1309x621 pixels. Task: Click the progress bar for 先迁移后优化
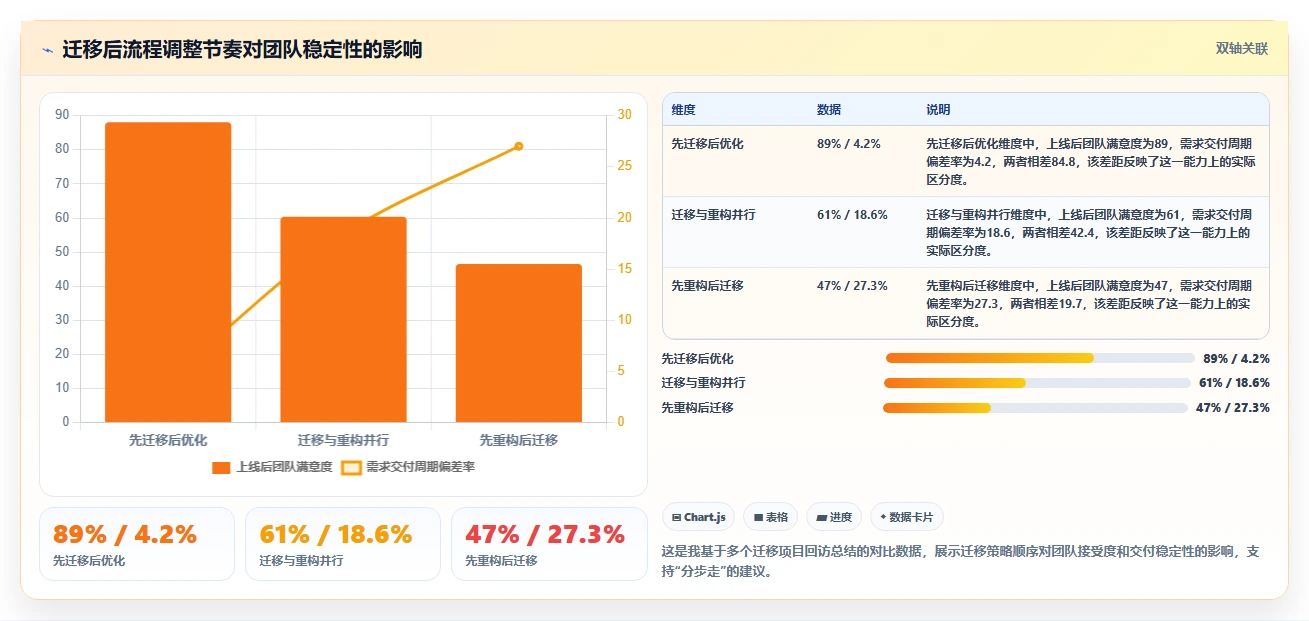click(x=1040, y=358)
